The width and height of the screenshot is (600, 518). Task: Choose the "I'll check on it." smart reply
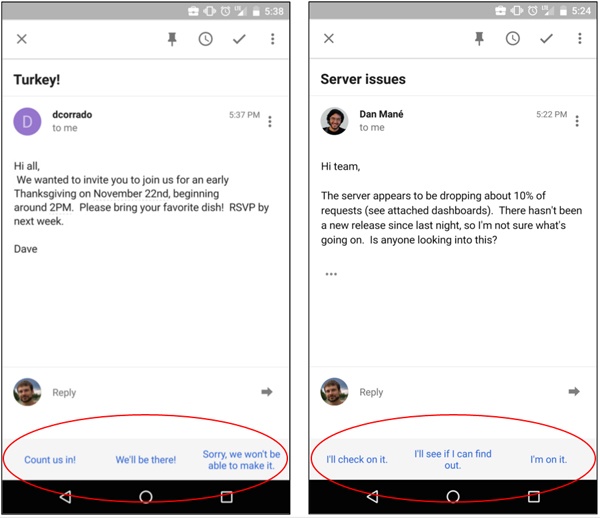click(x=357, y=459)
